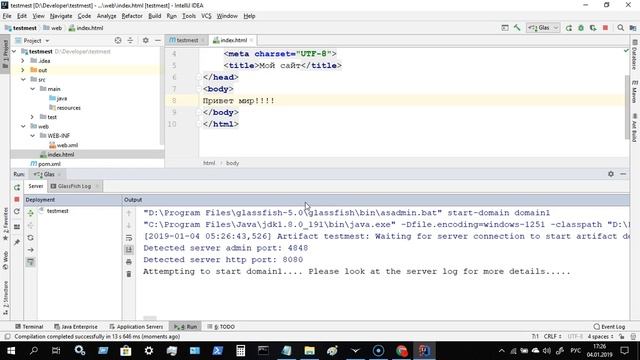The height and width of the screenshot is (360, 640).
Task: Click the Refresh deployment status icon
Action: click(x=31, y=238)
